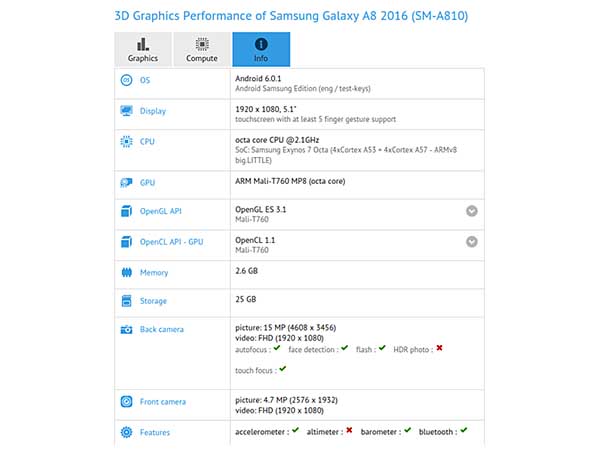This screenshot has width=600, height=450.
Task: Click the OpenCL API - GPU icon
Action: click(126, 242)
